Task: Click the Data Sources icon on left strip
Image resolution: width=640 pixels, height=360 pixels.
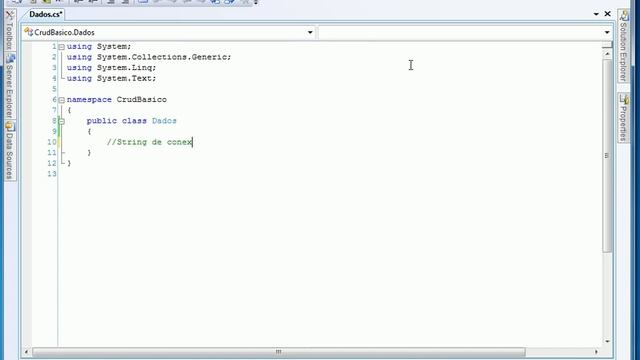Action: (x=10, y=127)
